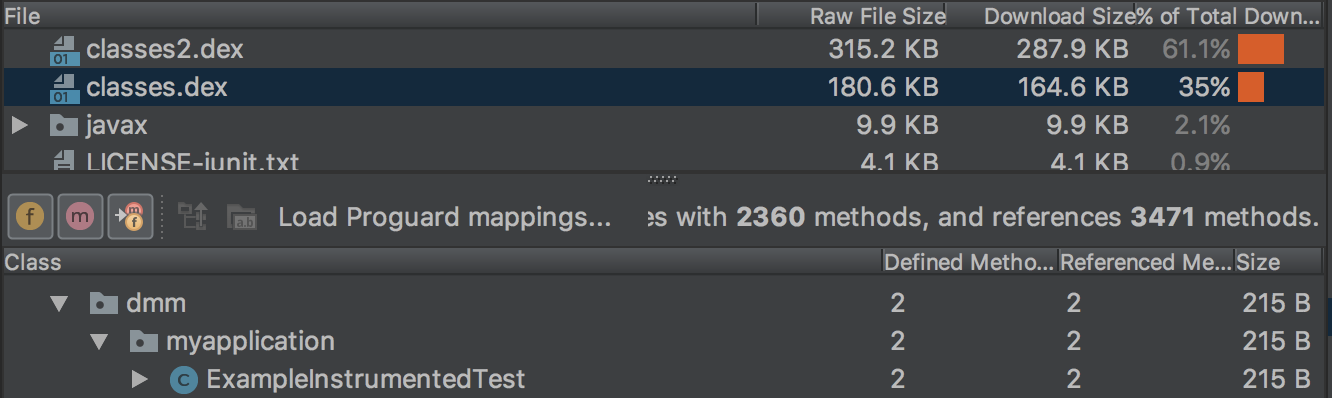Click the classes.dex file icon
Viewport: 1332px width, 398px height.
pyautogui.click(x=65, y=88)
